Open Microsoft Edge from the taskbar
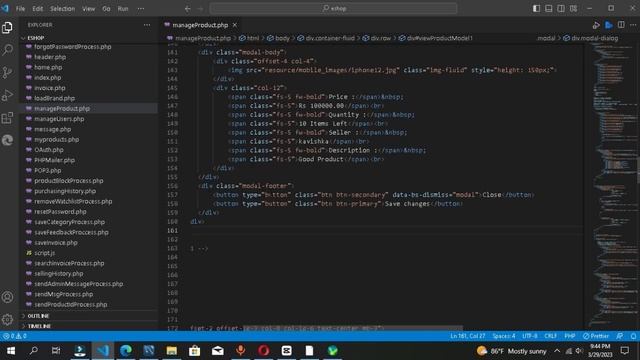 (x=126, y=351)
